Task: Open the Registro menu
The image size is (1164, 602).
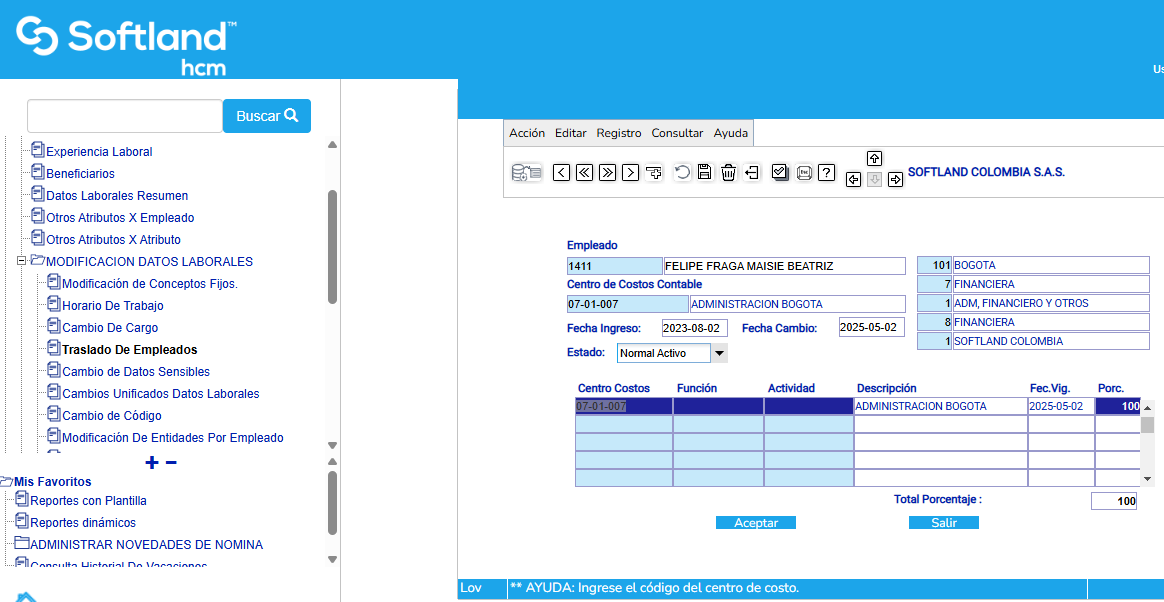Action: click(x=618, y=133)
